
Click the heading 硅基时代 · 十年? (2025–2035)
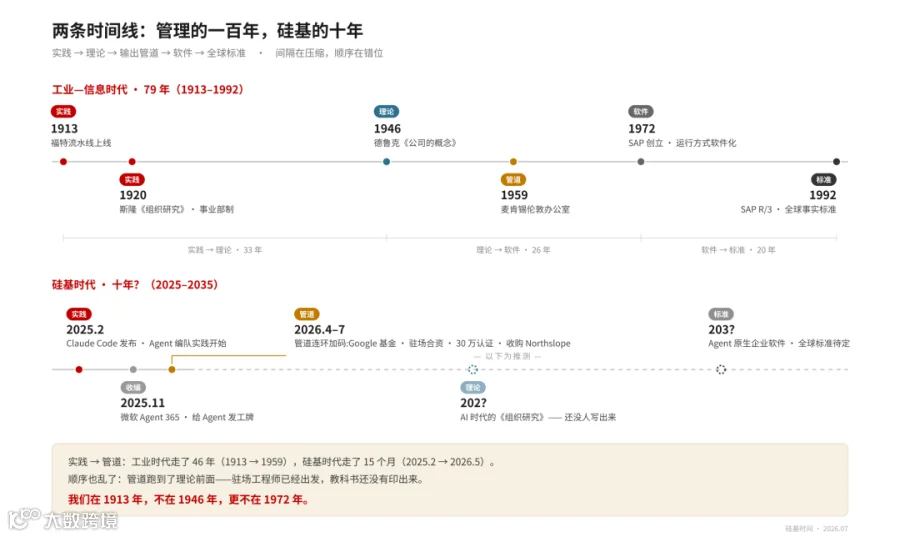(x=135, y=285)
